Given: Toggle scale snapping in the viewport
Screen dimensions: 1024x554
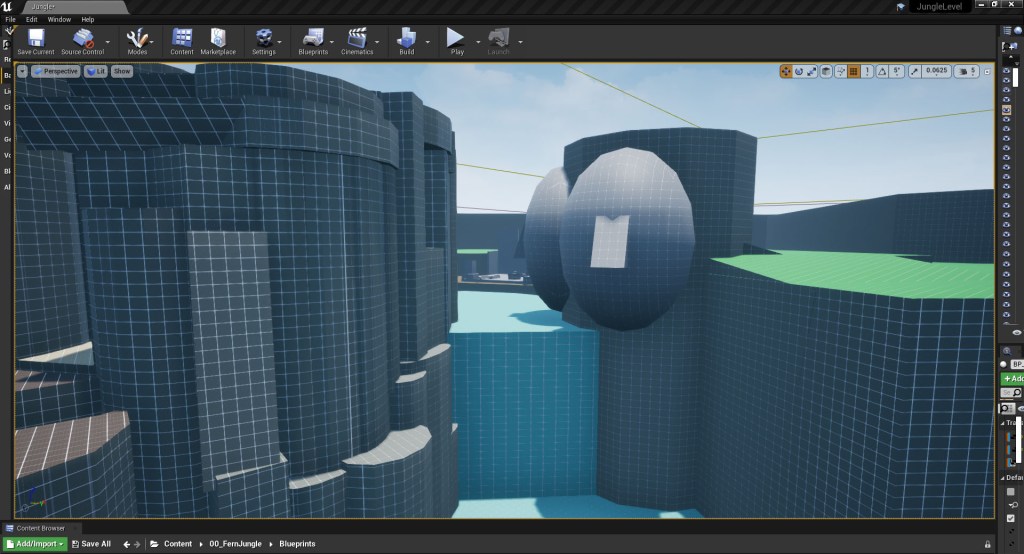Looking at the screenshot, I should [x=915, y=71].
